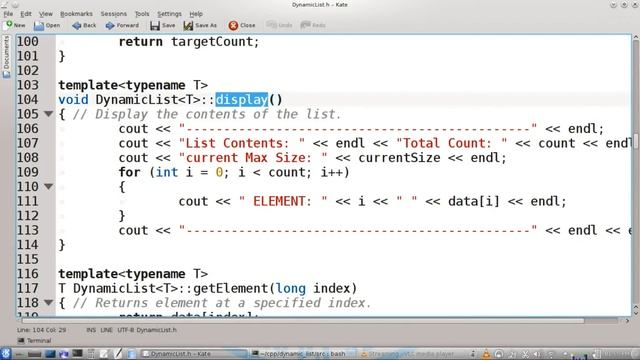The image size is (640, 360).
Task: Click line number 114 in the gutter
Action: coord(27,245)
